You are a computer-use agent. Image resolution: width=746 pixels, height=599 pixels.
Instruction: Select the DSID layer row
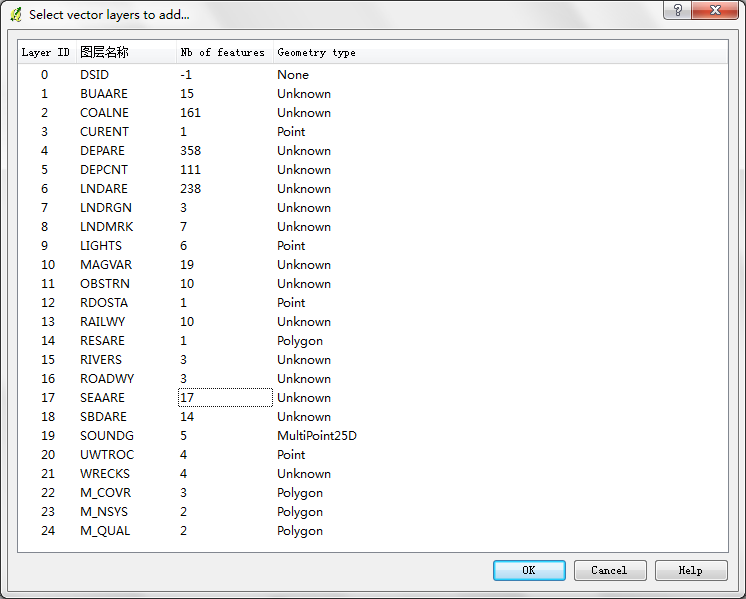(x=373, y=75)
